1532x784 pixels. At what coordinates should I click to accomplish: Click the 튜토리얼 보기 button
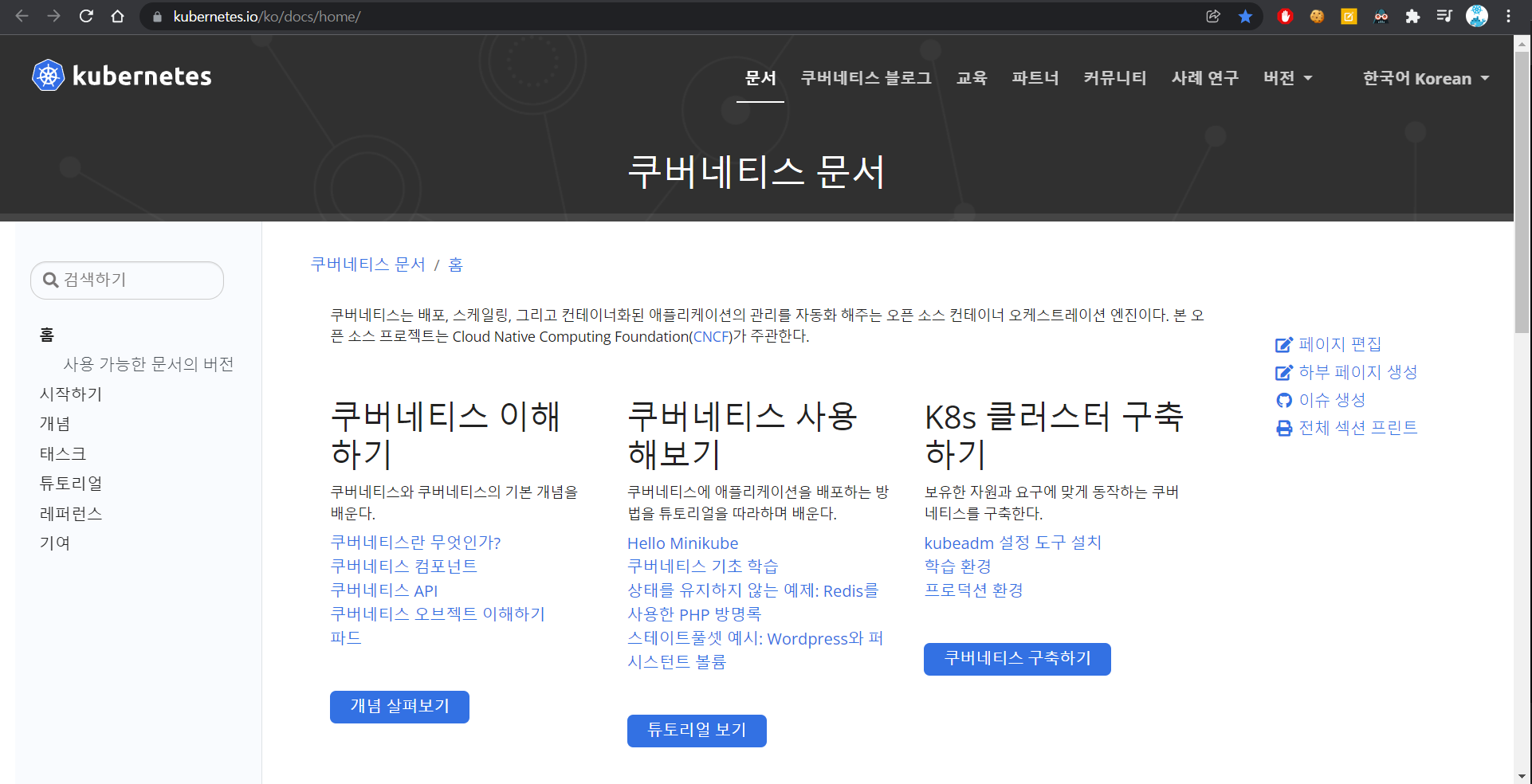click(697, 731)
